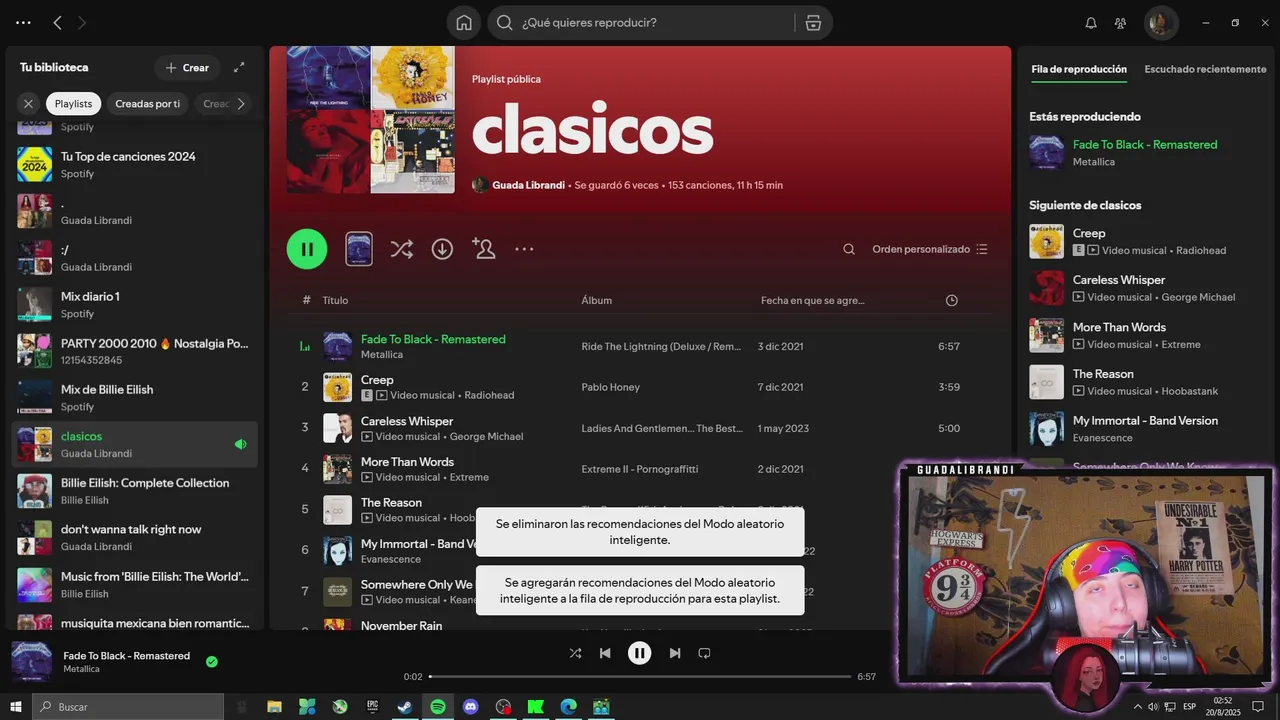Toggle the 'Creadas por ti' filter chip
This screenshot has height=720, width=1280.
point(148,103)
